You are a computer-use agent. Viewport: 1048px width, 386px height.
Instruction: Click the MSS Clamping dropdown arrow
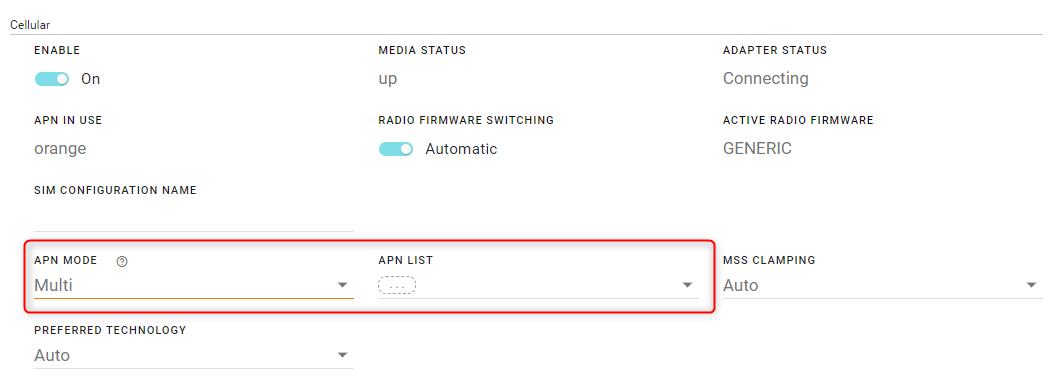coord(1031,285)
